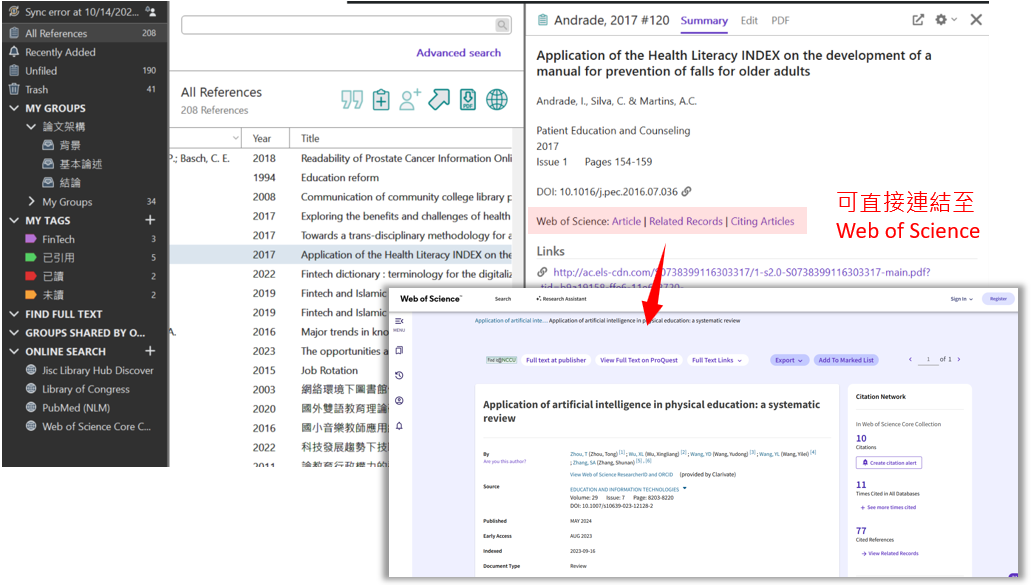Screen dimensions: 1033x585
Task: Collapse the FIND FULL TEXT section
Action: (14, 314)
